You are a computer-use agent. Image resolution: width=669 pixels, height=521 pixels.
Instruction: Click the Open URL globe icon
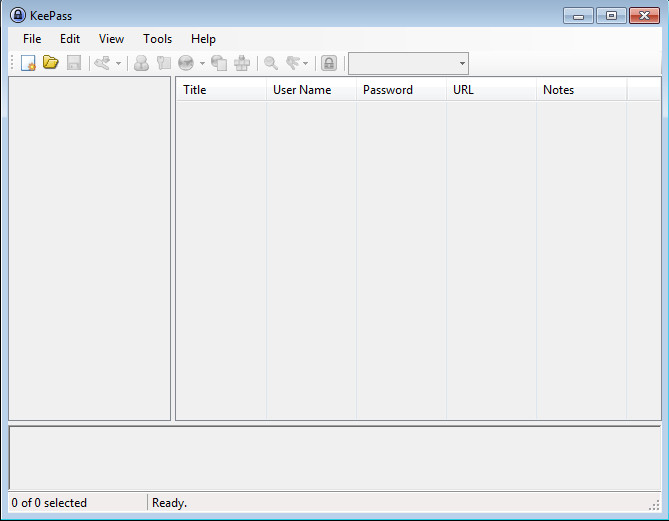[186, 63]
